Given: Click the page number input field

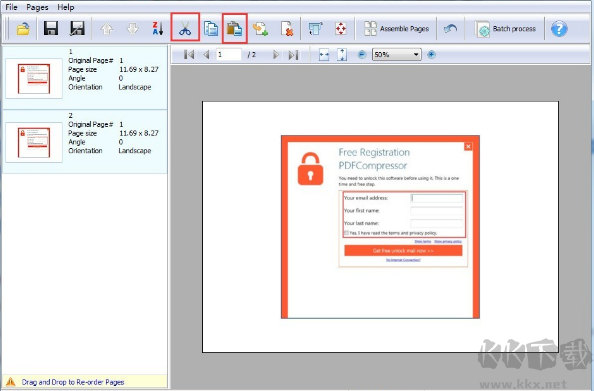Looking at the screenshot, I should [228, 55].
